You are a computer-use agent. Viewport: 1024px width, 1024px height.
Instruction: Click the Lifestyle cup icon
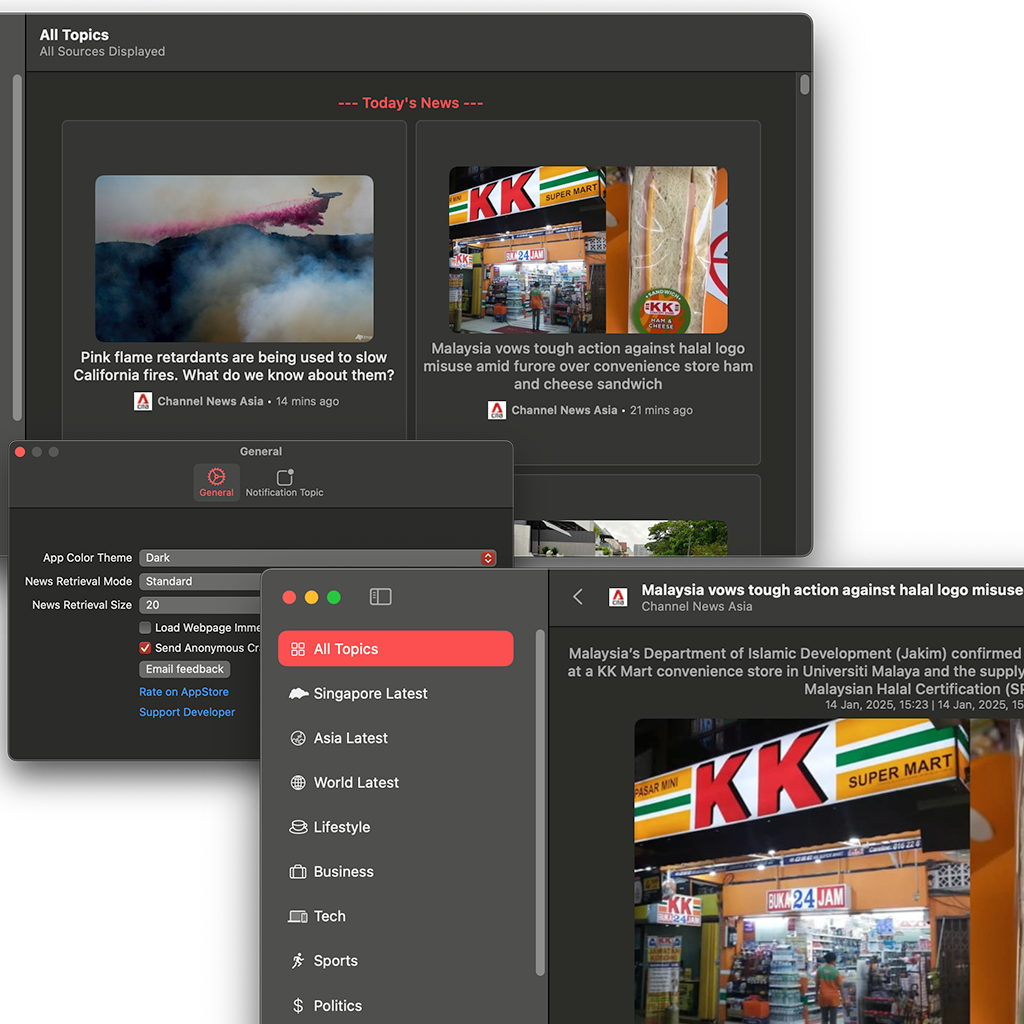(298, 827)
